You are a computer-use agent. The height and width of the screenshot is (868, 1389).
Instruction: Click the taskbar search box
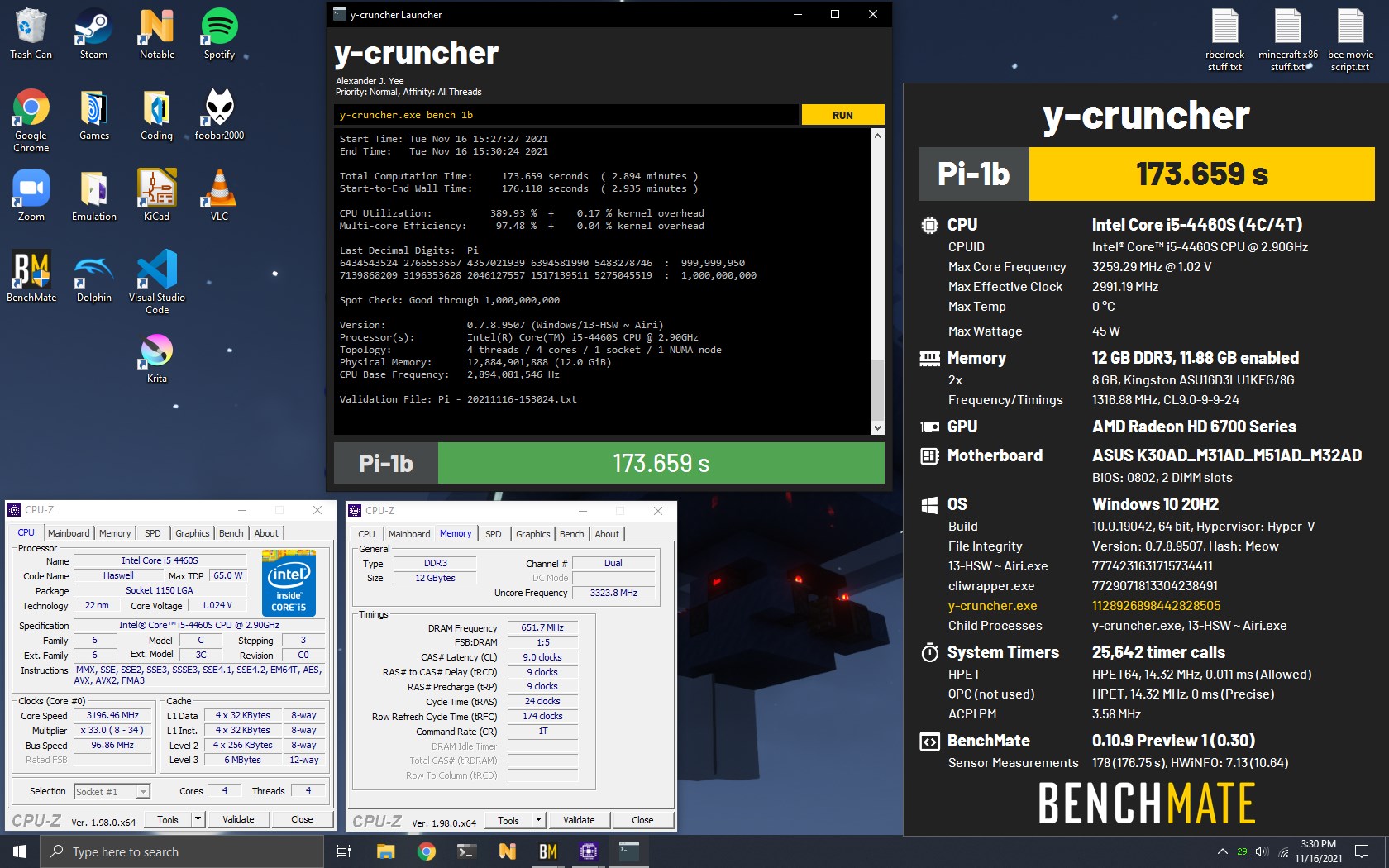point(182,851)
